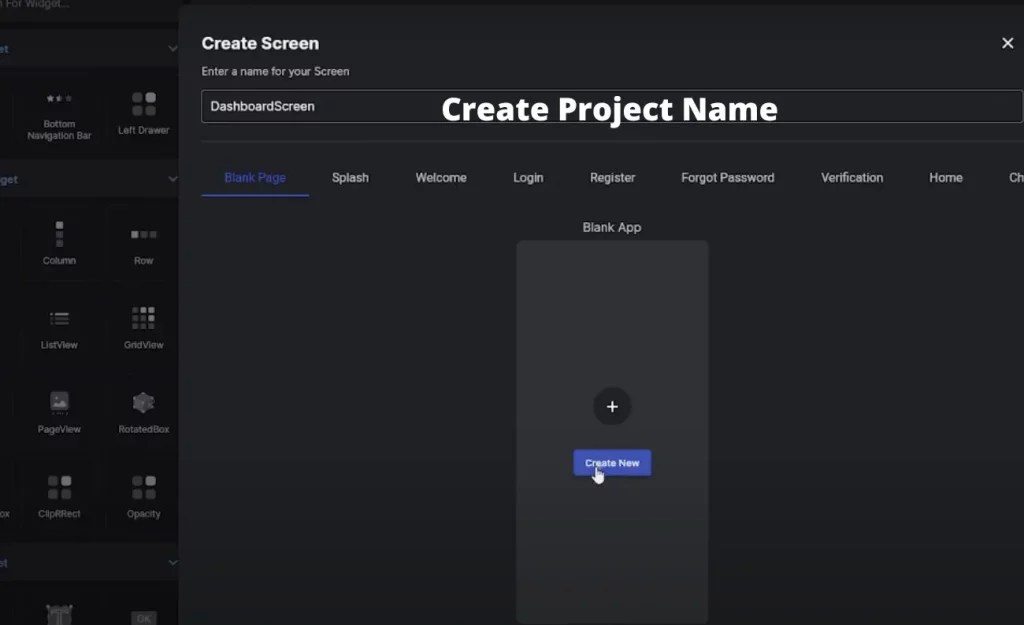Select the RotatedBox widget
1024x625 pixels.
click(142, 410)
